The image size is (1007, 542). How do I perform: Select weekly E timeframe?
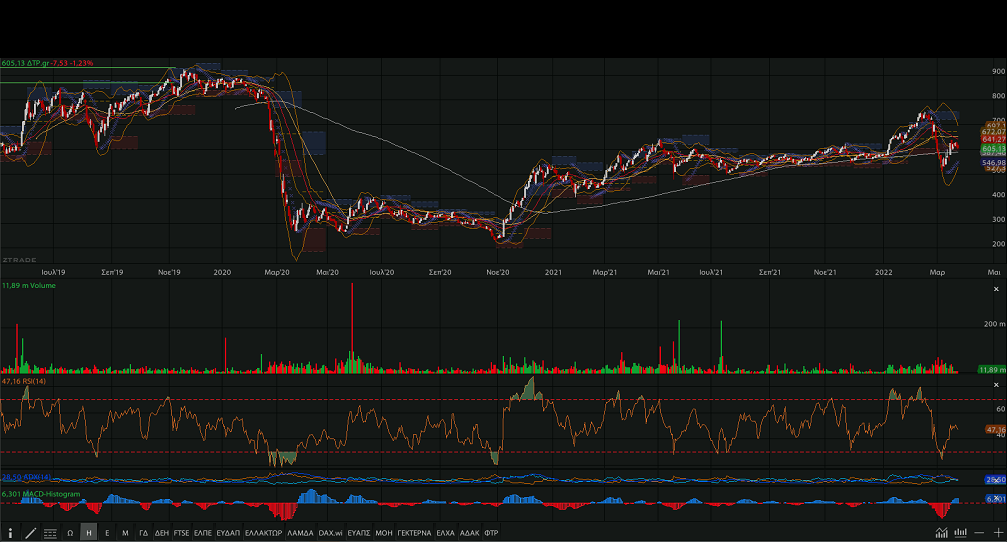tap(107, 532)
